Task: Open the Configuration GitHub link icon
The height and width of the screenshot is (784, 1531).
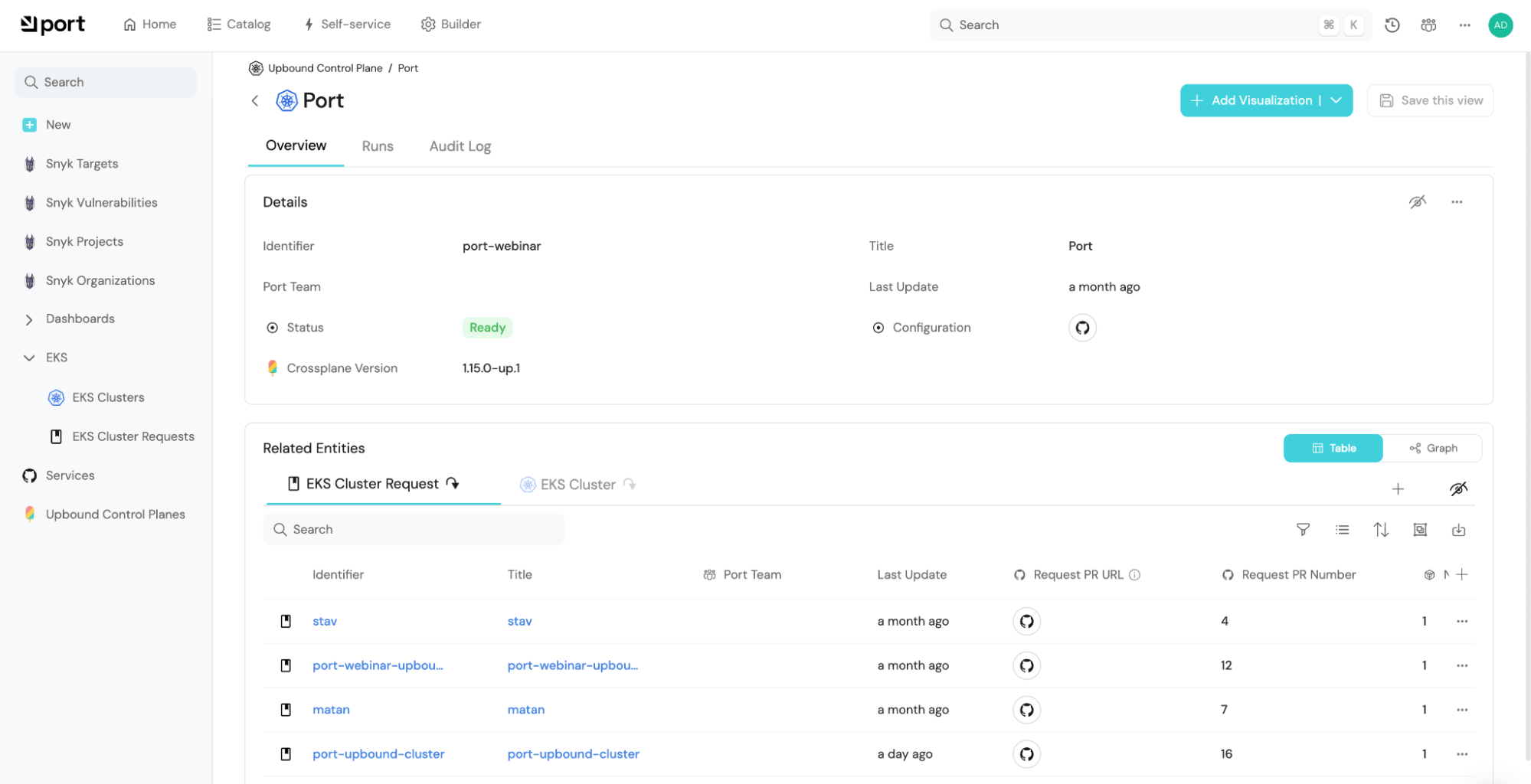Action: coord(1082,328)
